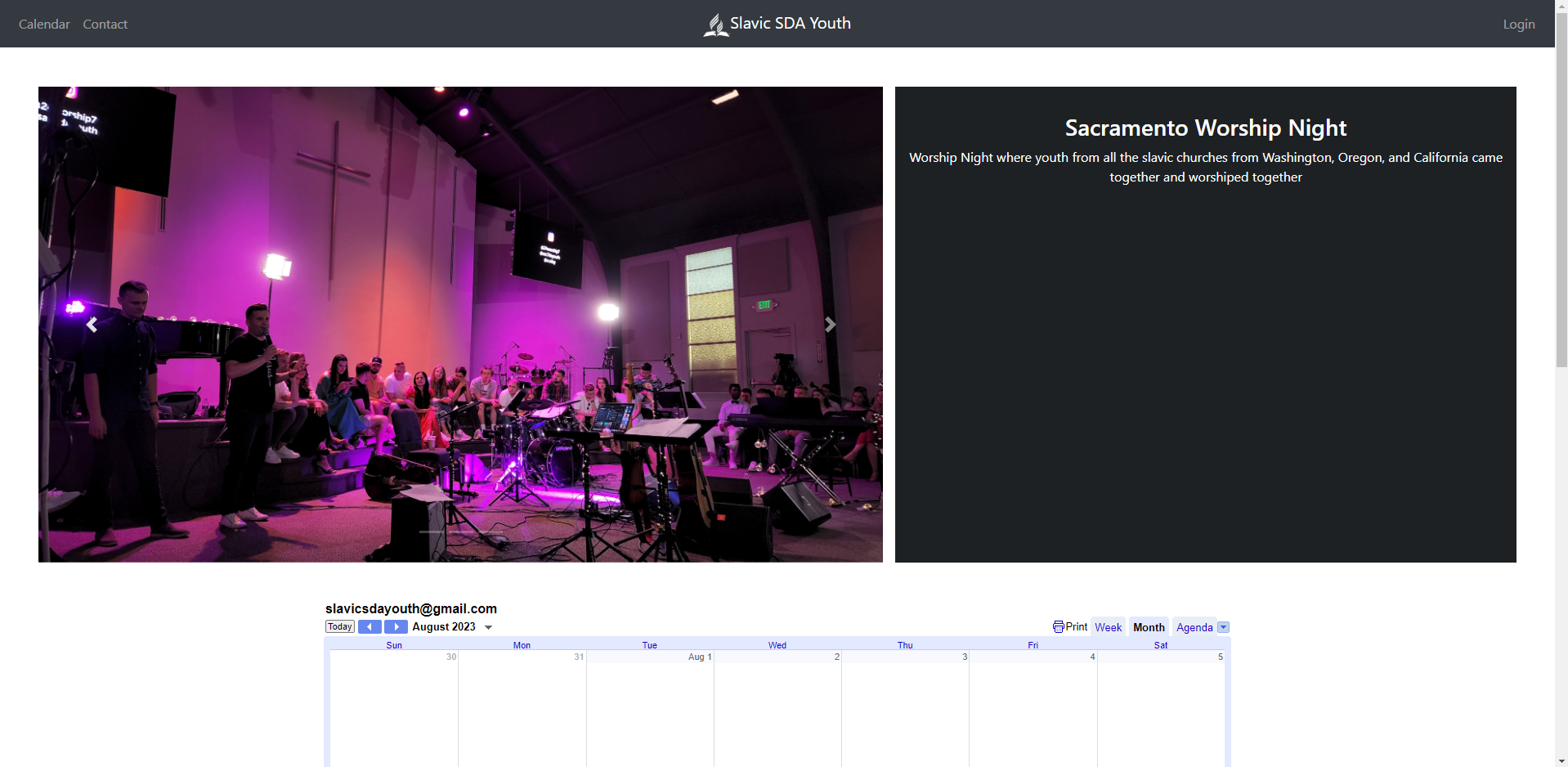The image size is (1568, 767).
Task: Switch calendar to Week view
Action: click(1108, 627)
